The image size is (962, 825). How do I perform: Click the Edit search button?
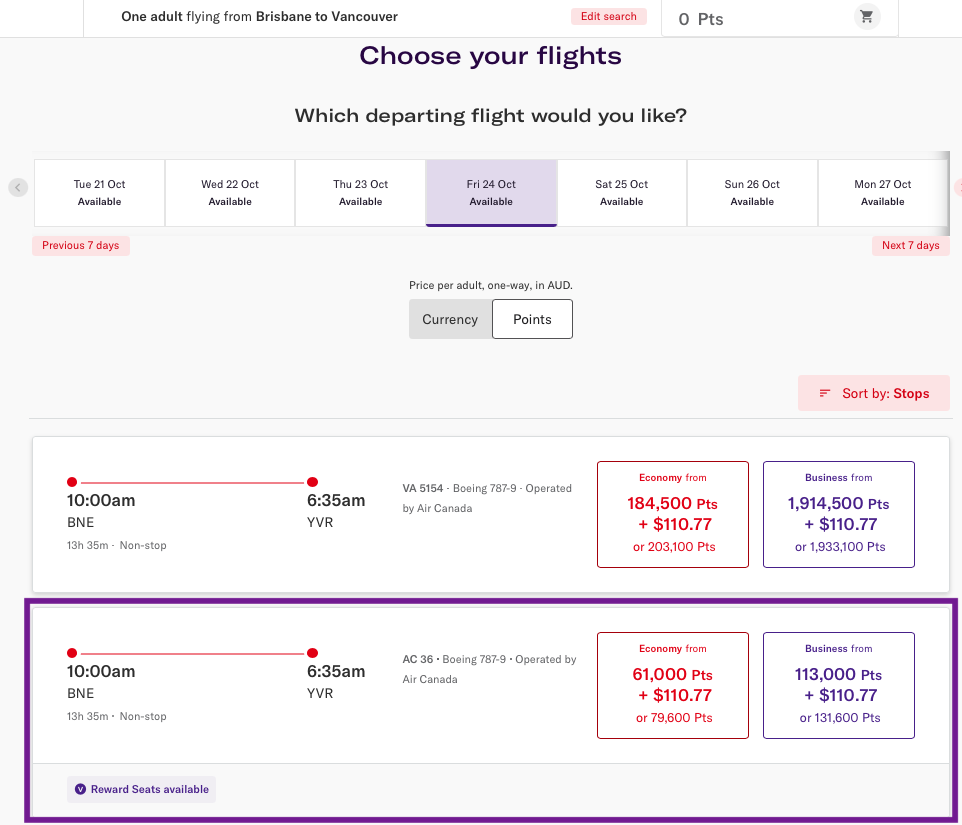609,17
